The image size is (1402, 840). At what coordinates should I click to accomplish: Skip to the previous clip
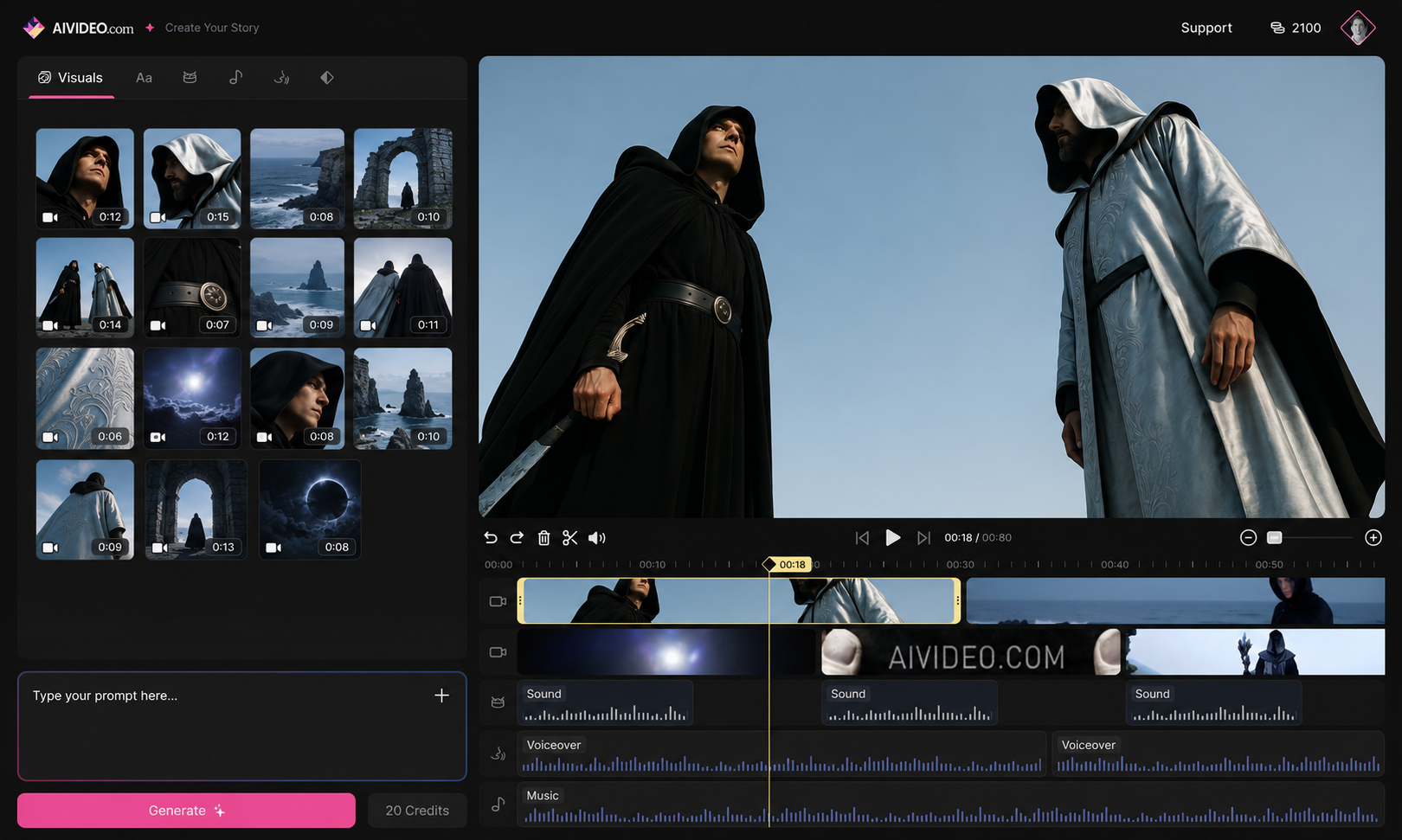tap(862, 538)
